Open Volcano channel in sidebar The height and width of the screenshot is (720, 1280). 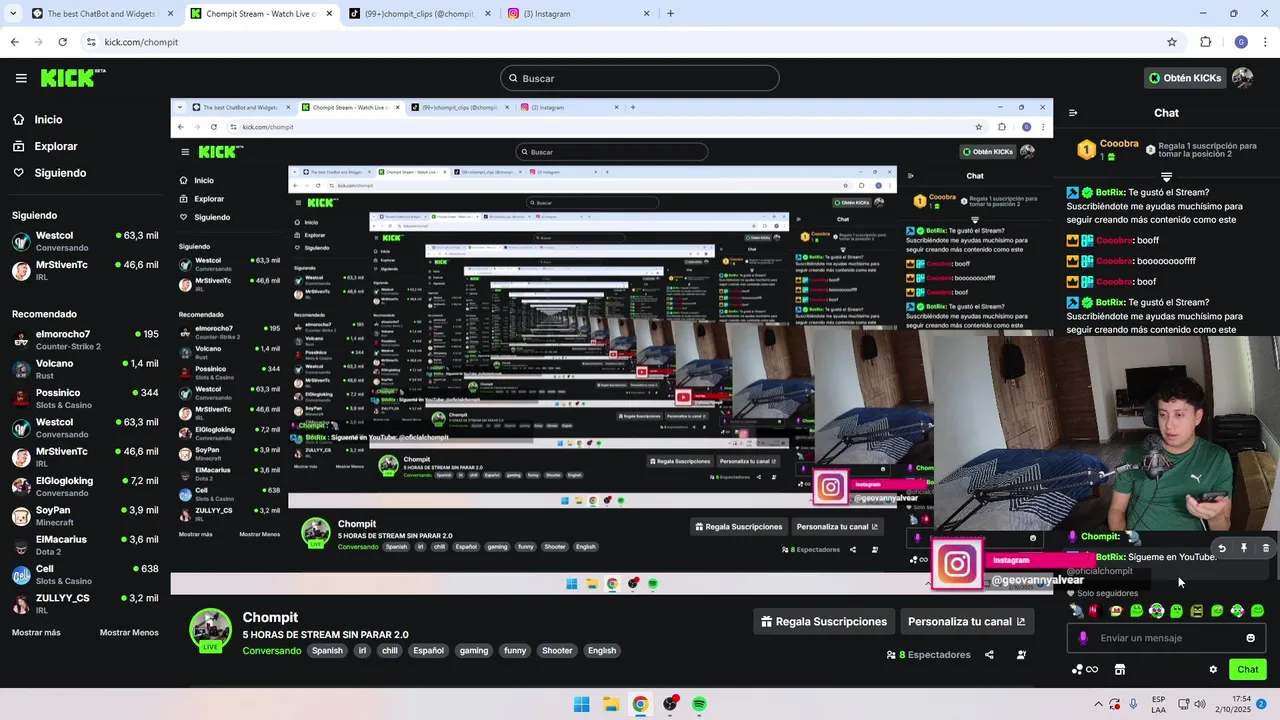85,369
